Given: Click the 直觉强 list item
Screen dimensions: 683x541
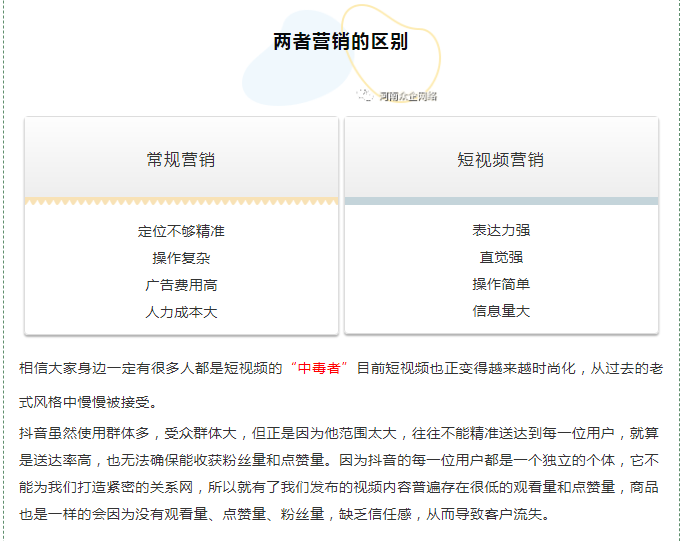Looking at the screenshot, I should [x=501, y=257].
